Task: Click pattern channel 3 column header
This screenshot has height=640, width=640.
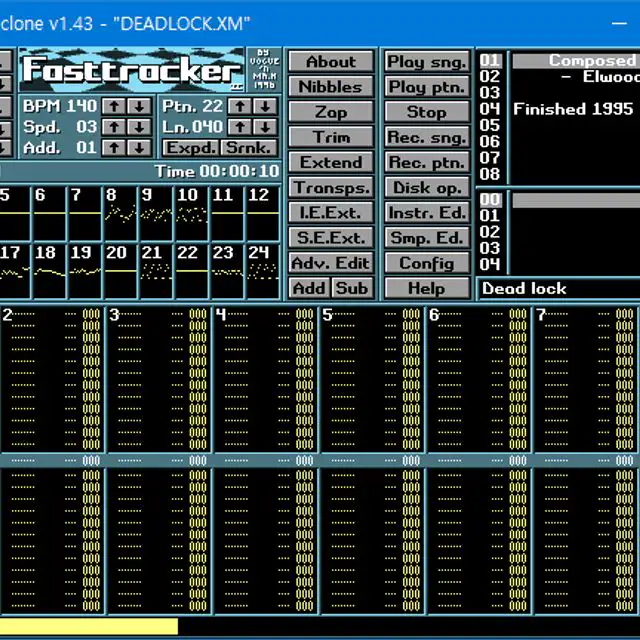Action: (114, 315)
